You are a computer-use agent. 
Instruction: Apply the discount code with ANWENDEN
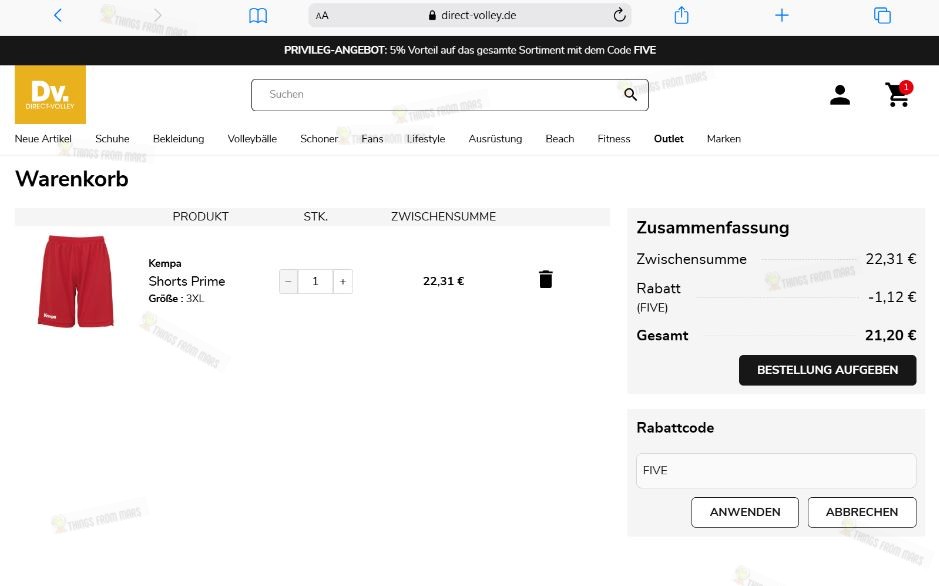(x=744, y=511)
